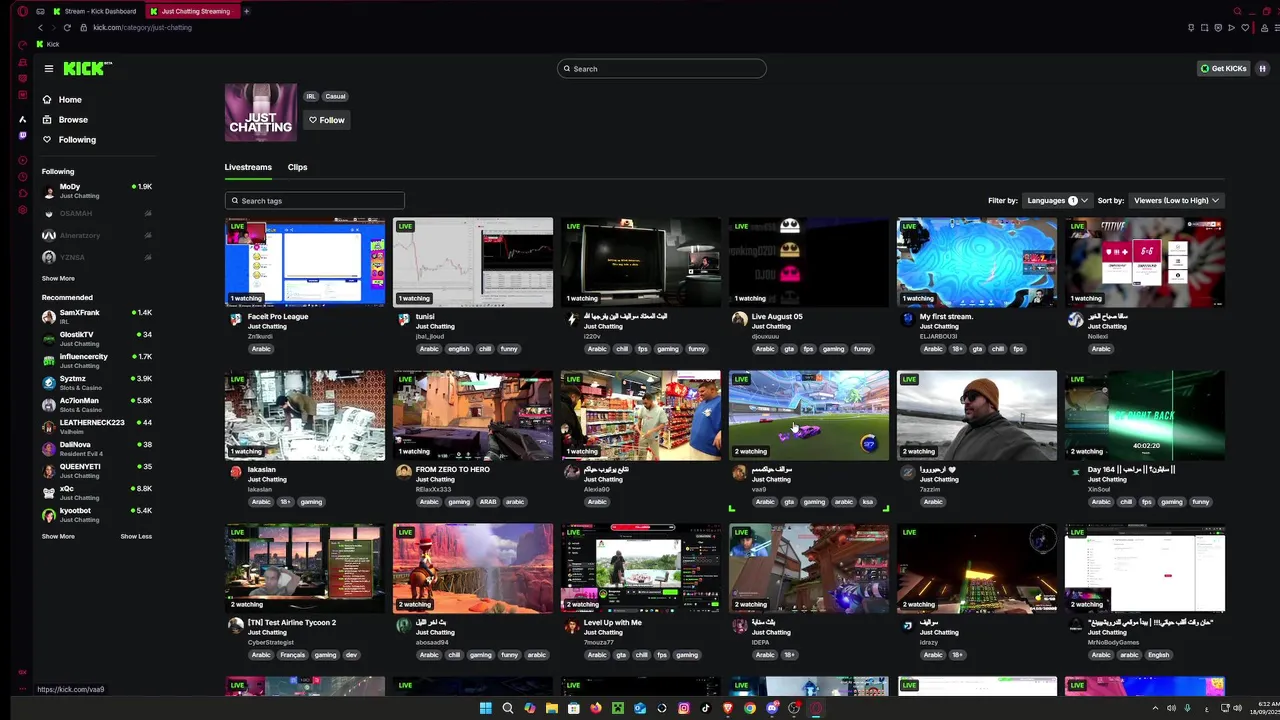Open the Viewers (Low to High) sort dropdown
The image size is (1280, 720).
[1174, 200]
